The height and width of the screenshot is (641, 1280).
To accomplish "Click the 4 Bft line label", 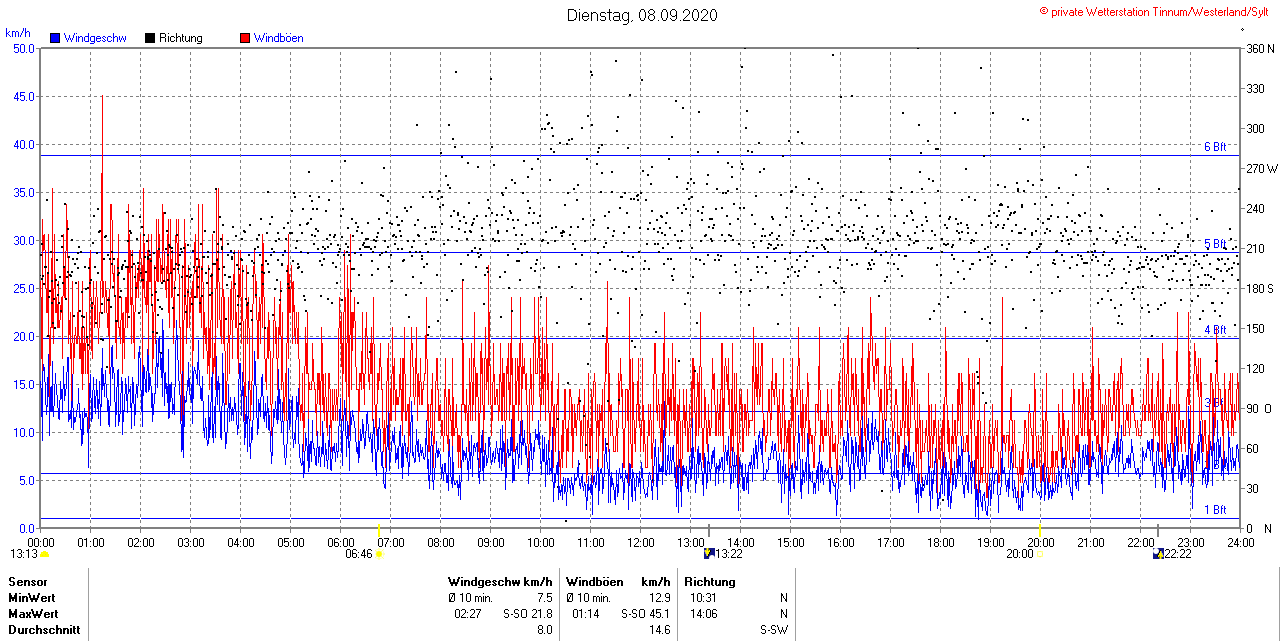I will pos(1215,330).
